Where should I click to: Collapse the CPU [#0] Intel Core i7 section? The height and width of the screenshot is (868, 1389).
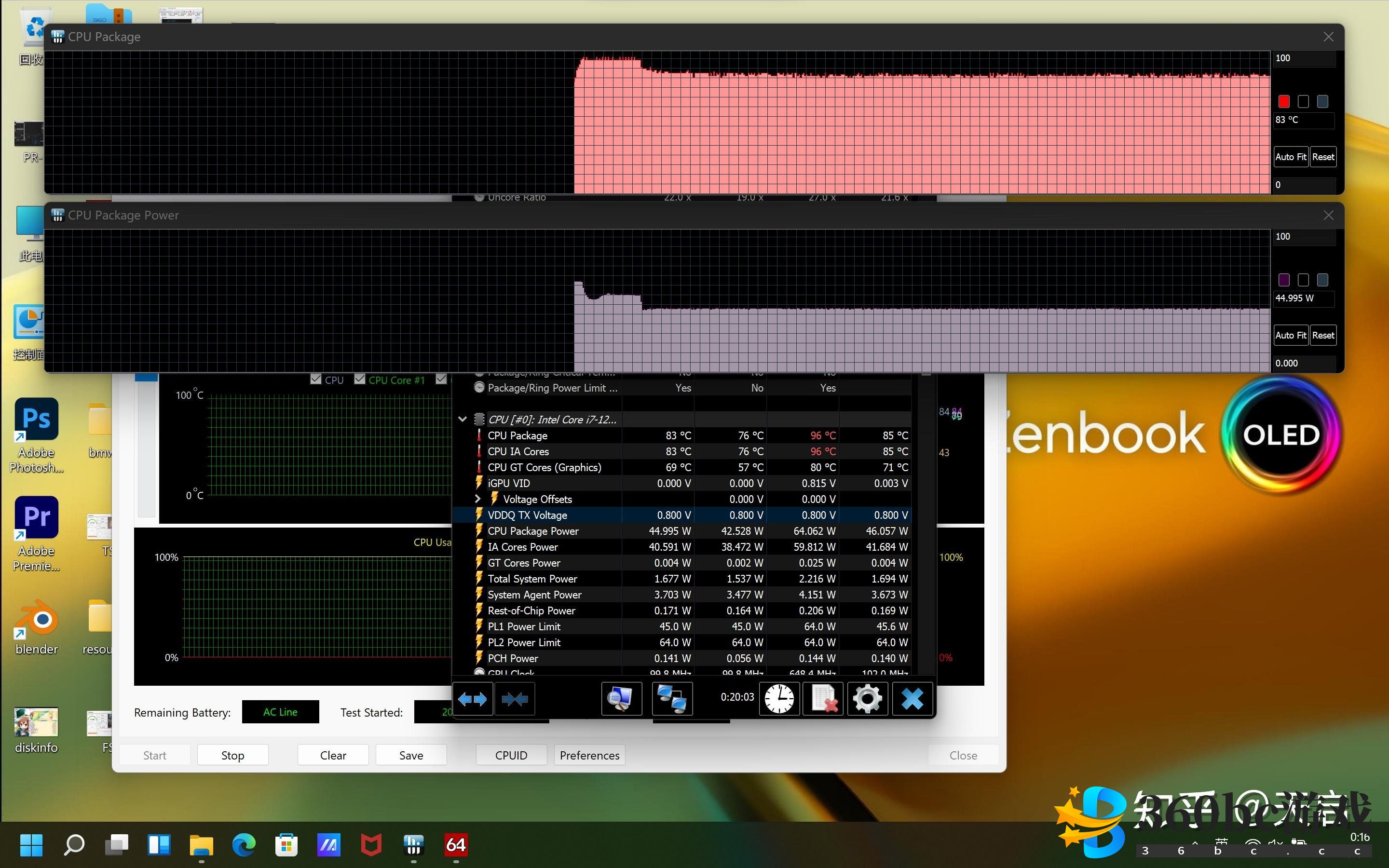[x=463, y=420]
